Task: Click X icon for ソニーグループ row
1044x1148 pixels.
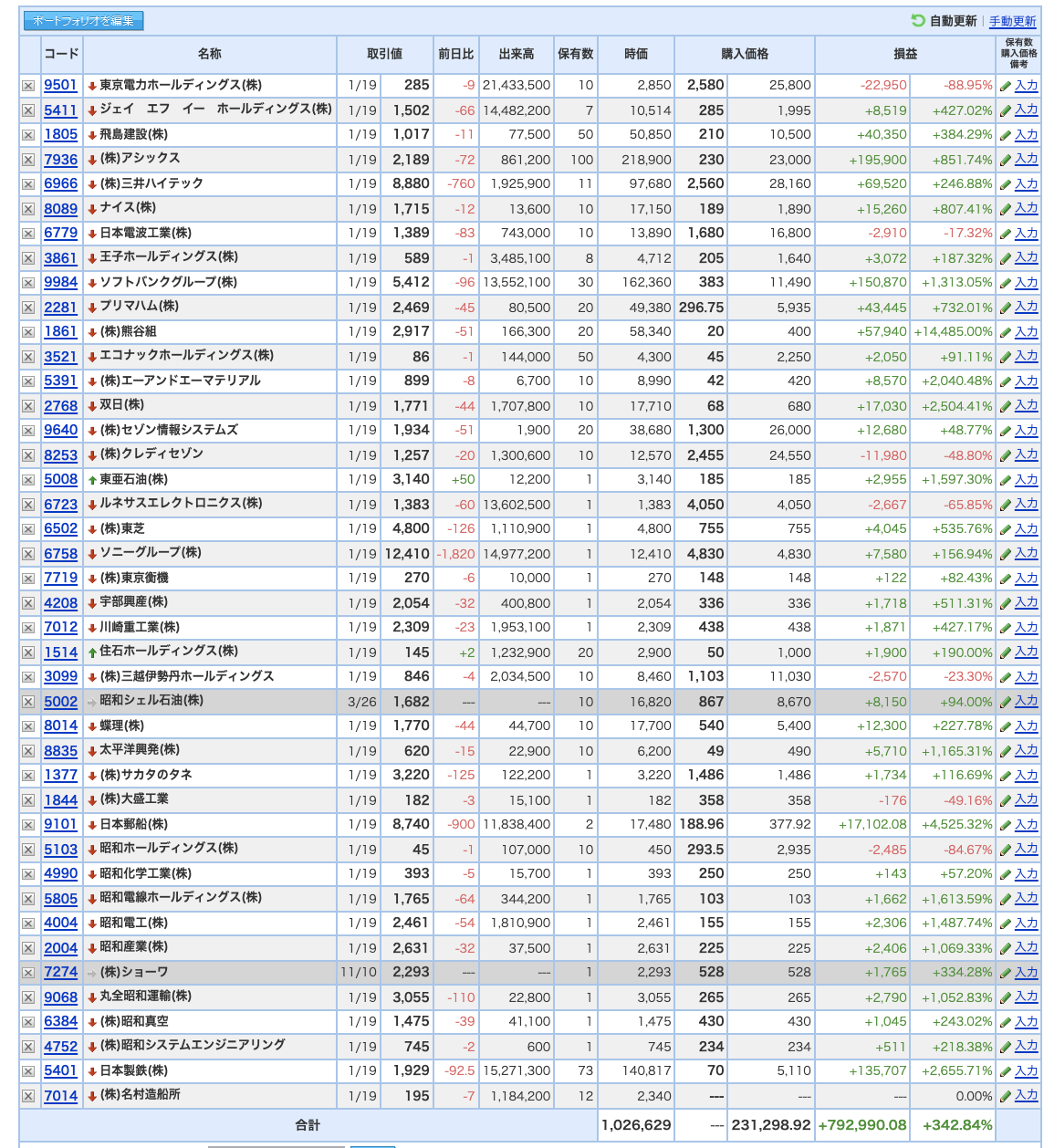Action: pyautogui.click(x=28, y=554)
